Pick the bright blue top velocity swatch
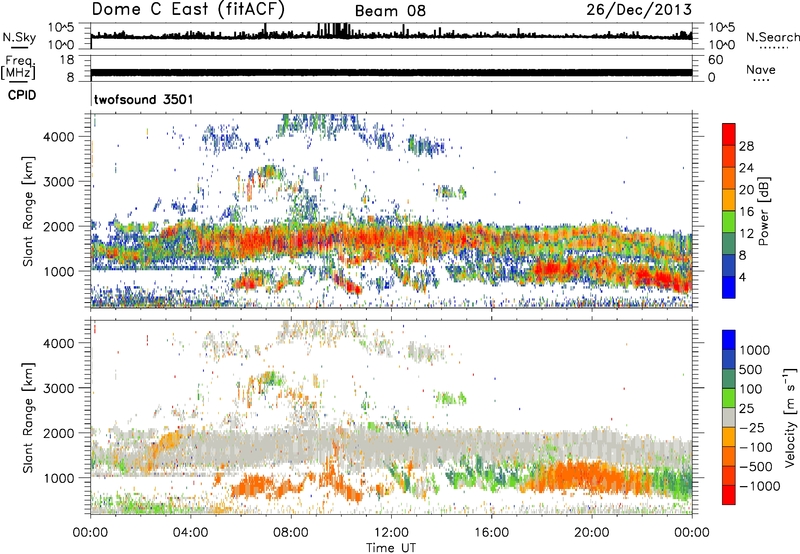800x554 pixels. tap(729, 339)
